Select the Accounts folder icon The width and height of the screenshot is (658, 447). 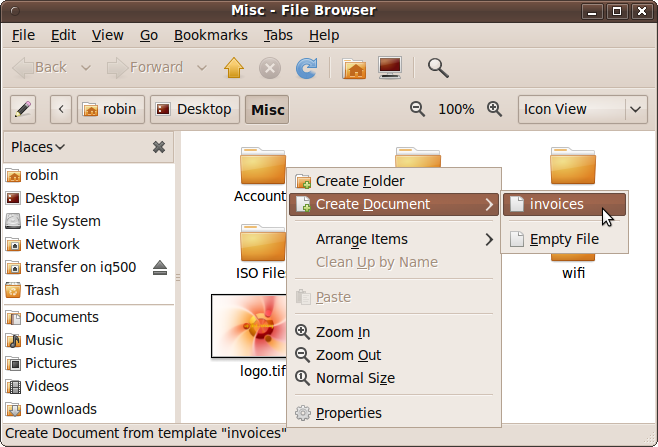click(x=263, y=166)
